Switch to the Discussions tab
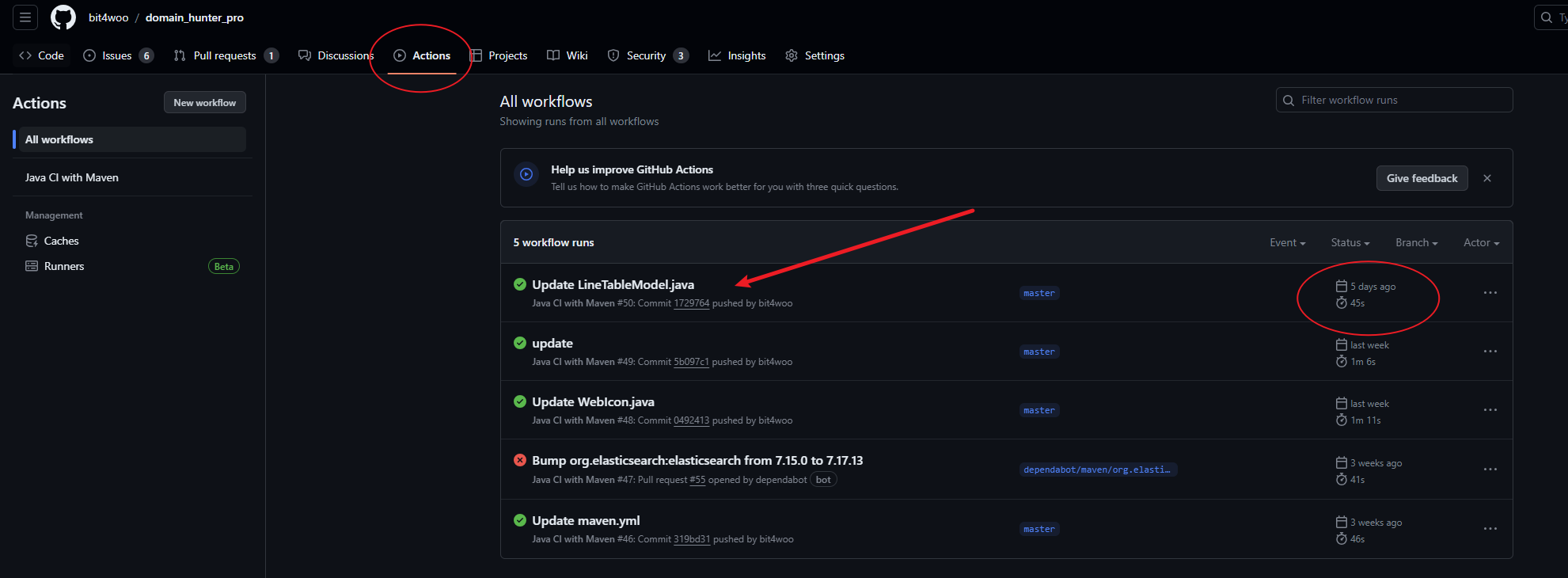Viewport: 1568px width, 578px height. [x=336, y=55]
